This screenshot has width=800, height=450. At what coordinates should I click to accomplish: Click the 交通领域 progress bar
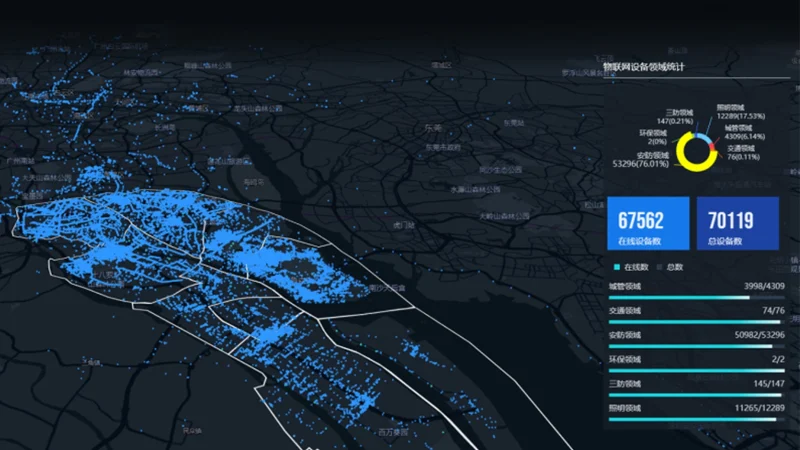[x=696, y=322]
